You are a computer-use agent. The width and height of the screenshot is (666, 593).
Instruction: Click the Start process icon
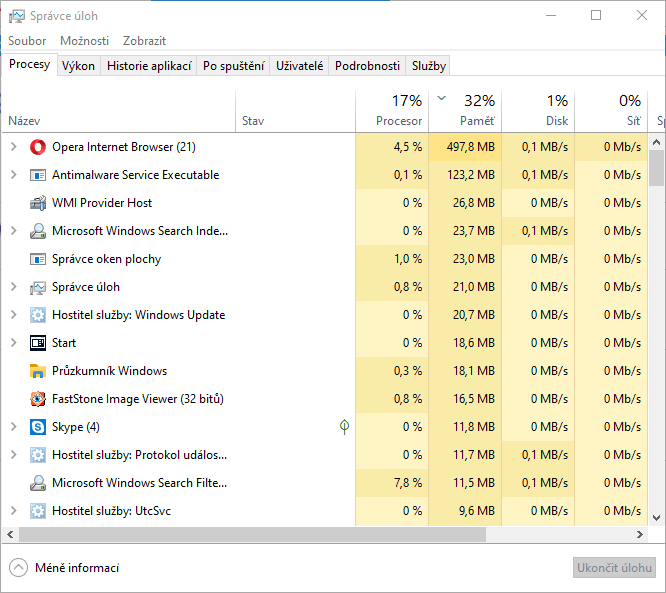[x=38, y=343]
